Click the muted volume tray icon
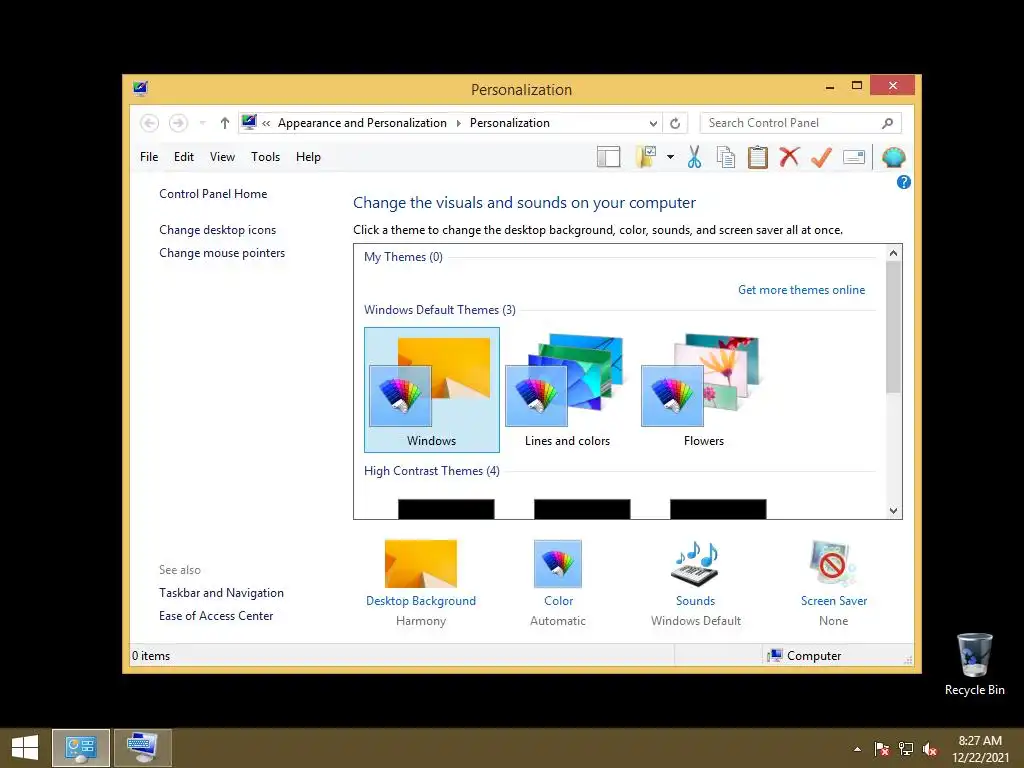 click(930, 749)
